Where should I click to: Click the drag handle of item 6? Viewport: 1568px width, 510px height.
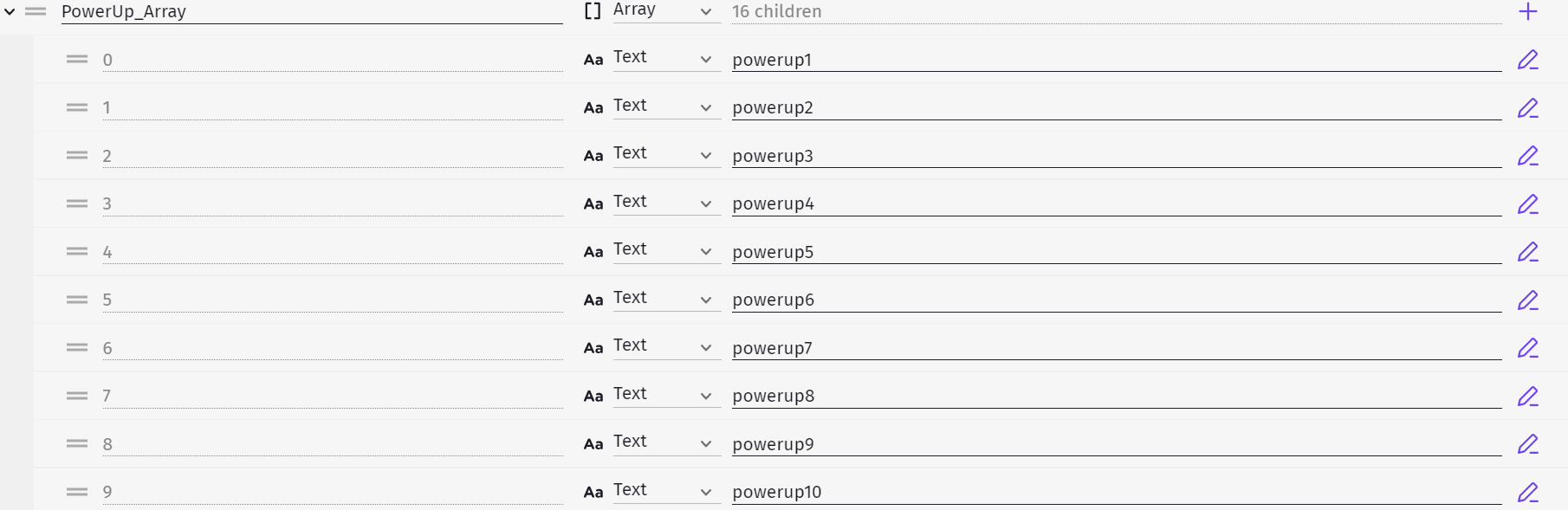77,347
